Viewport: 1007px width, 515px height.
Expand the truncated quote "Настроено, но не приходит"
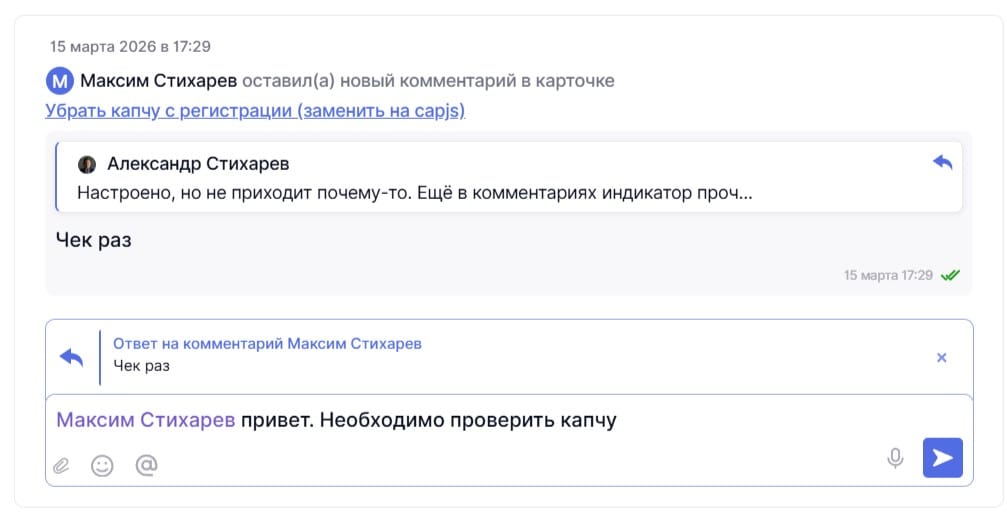[414, 192]
